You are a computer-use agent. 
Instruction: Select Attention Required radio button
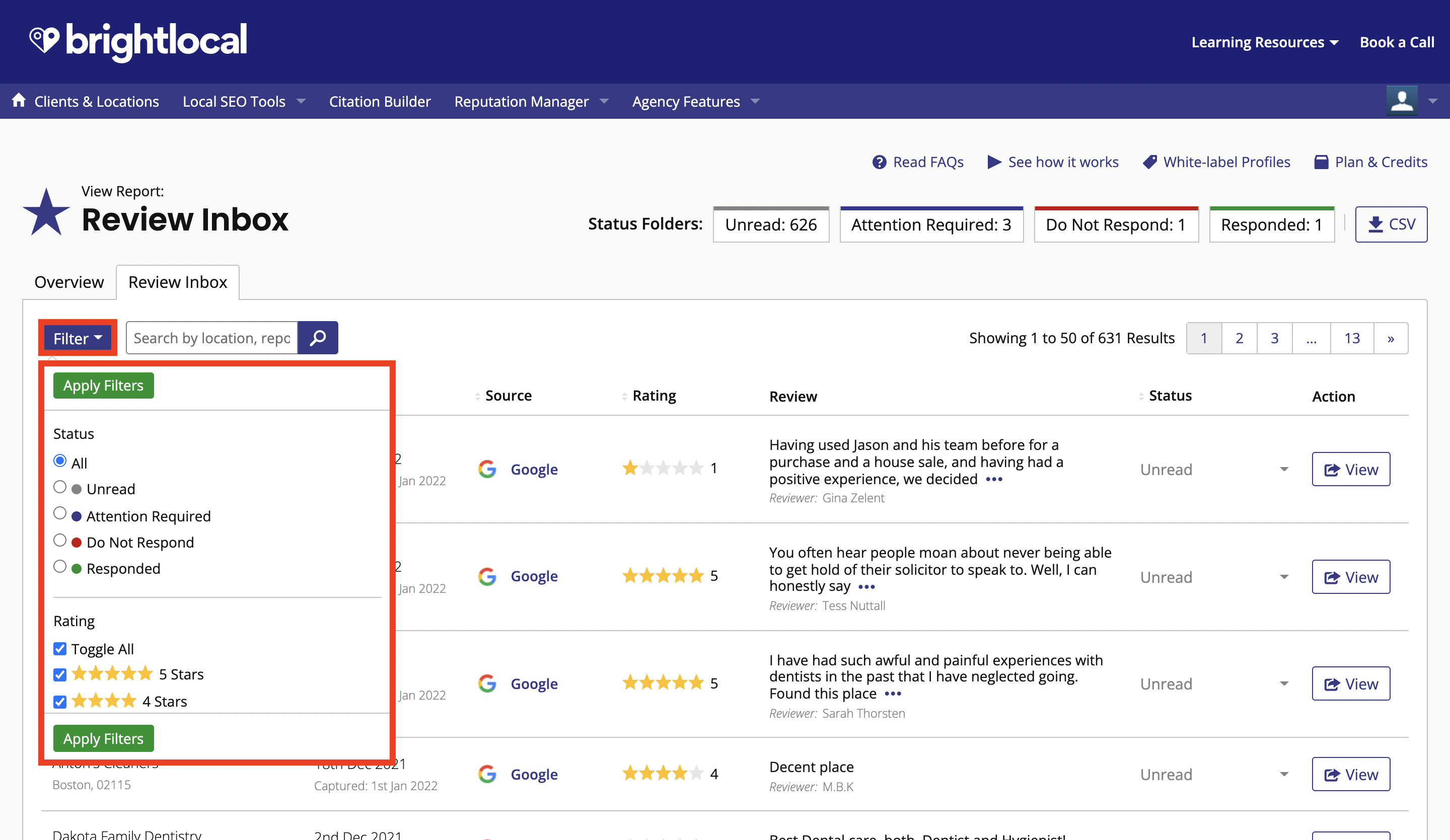click(x=60, y=513)
